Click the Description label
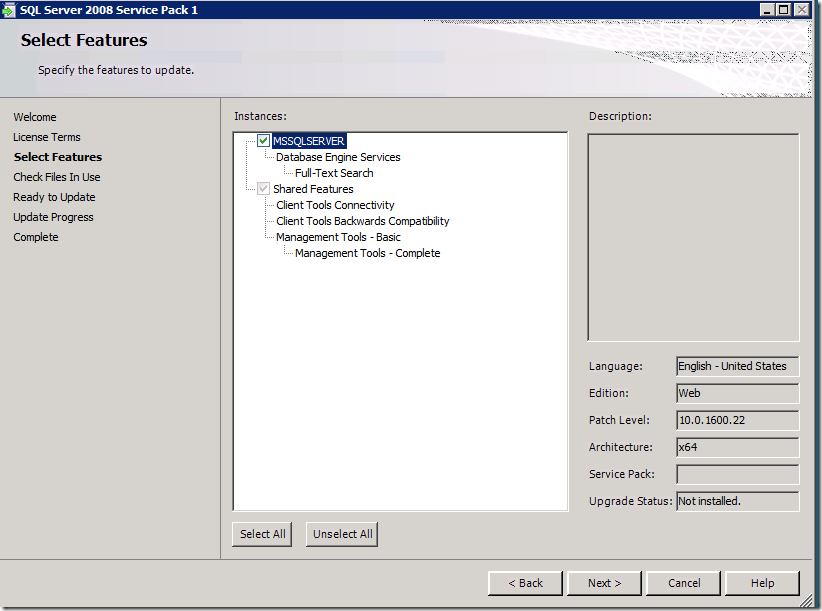Image resolution: width=822 pixels, height=611 pixels. tap(620, 116)
